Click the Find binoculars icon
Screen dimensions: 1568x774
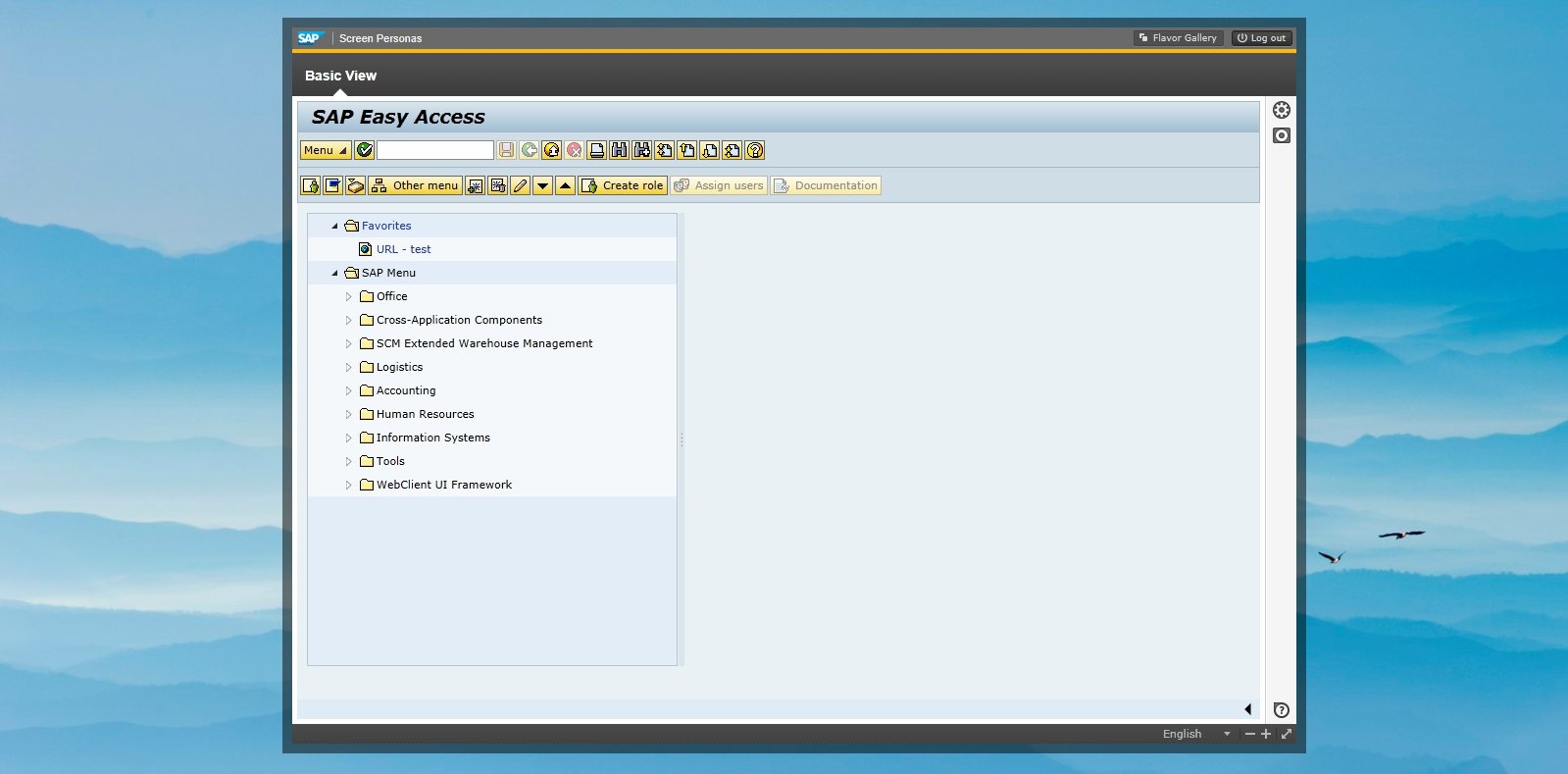(620, 150)
